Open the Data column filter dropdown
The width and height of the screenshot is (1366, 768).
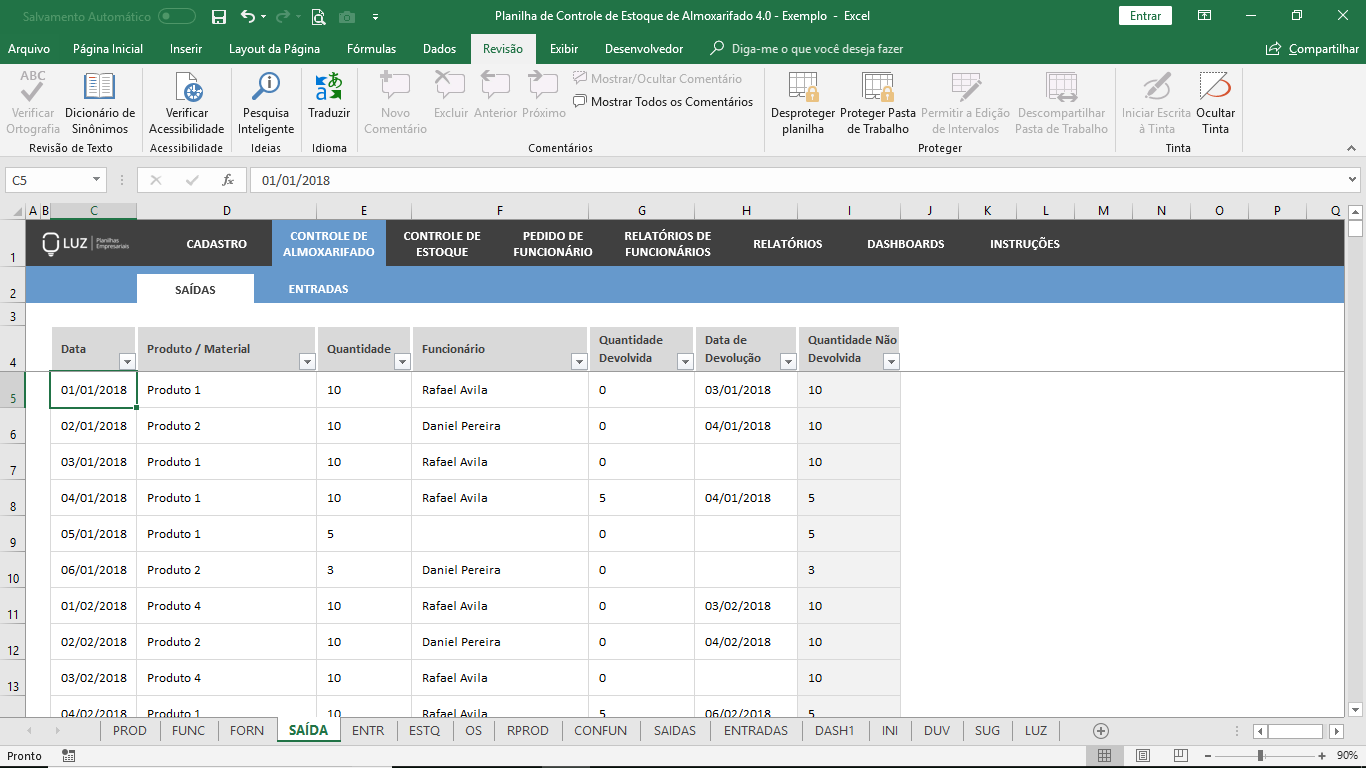127,362
